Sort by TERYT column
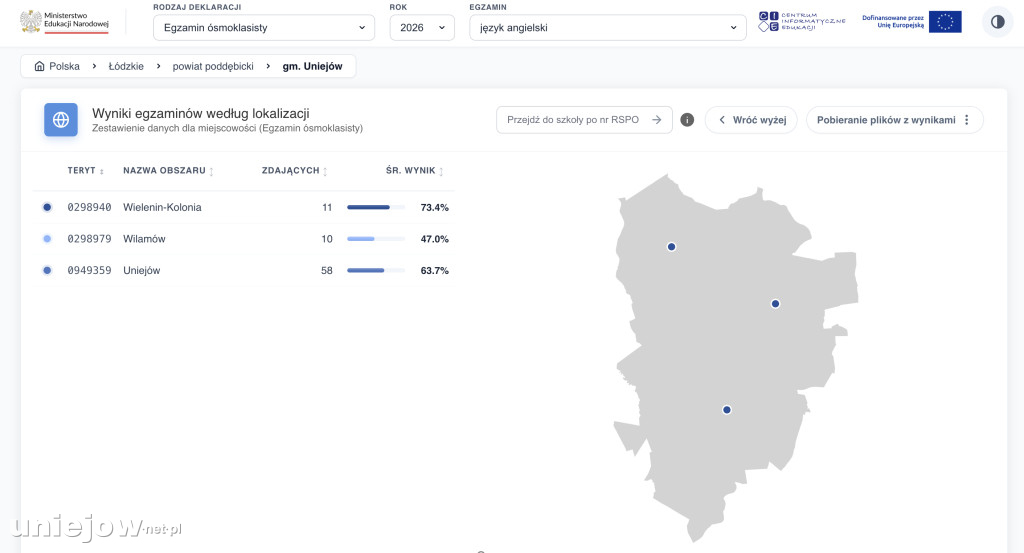The width and height of the screenshot is (1024, 553). (x=86, y=170)
